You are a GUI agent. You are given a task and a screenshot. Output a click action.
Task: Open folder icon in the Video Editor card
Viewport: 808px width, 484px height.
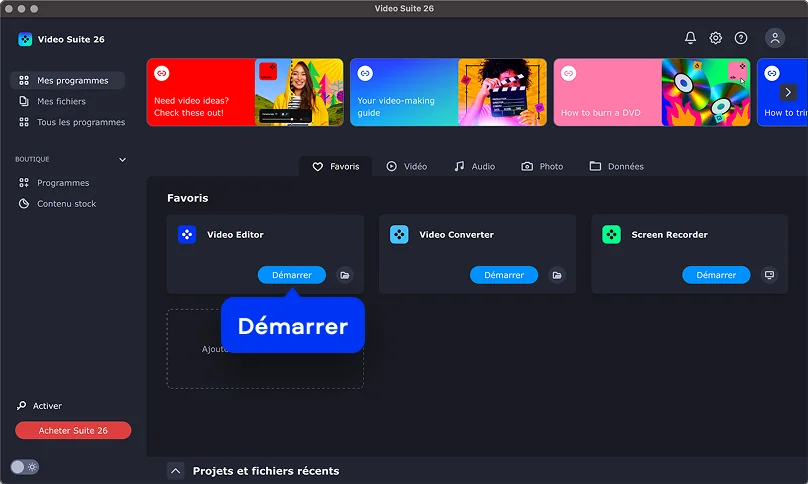coord(345,275)
